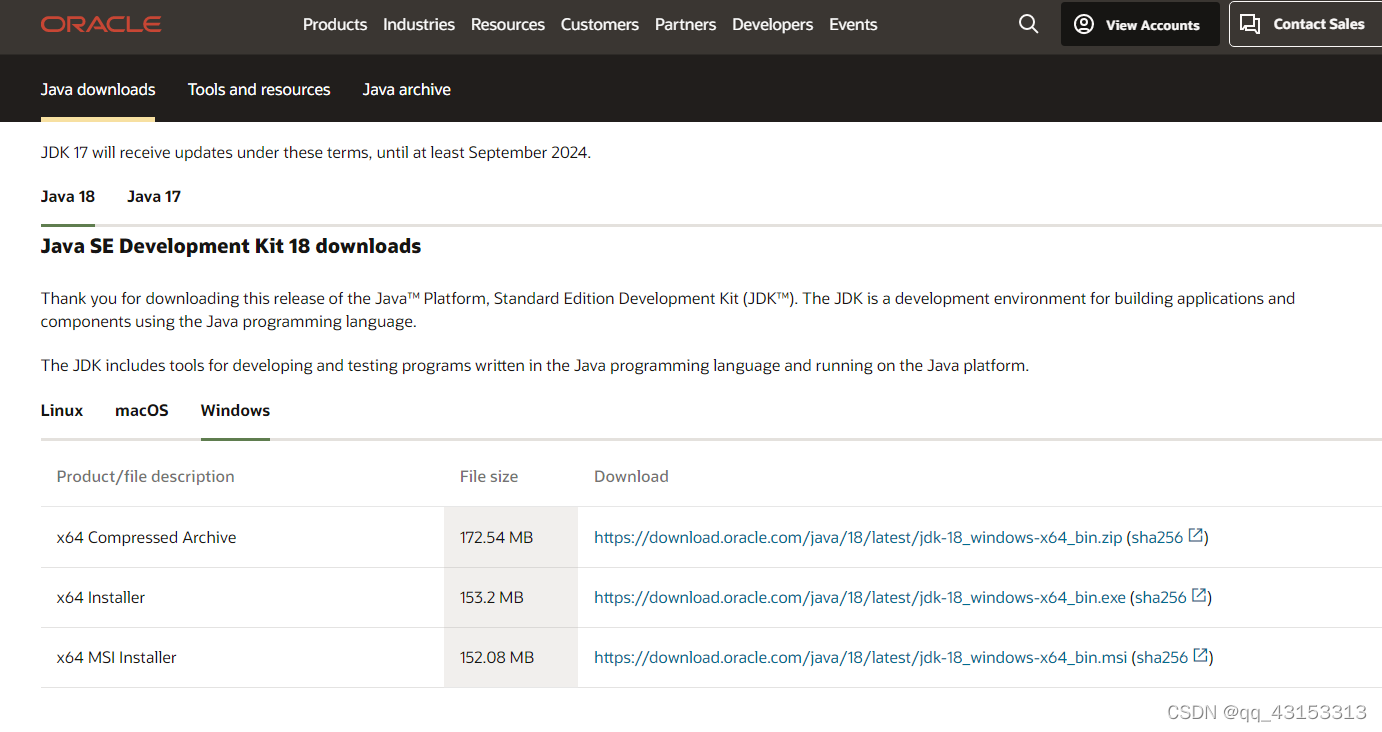Click the 172.54 MB file size
1382x732 pixels.
(497, 537)
